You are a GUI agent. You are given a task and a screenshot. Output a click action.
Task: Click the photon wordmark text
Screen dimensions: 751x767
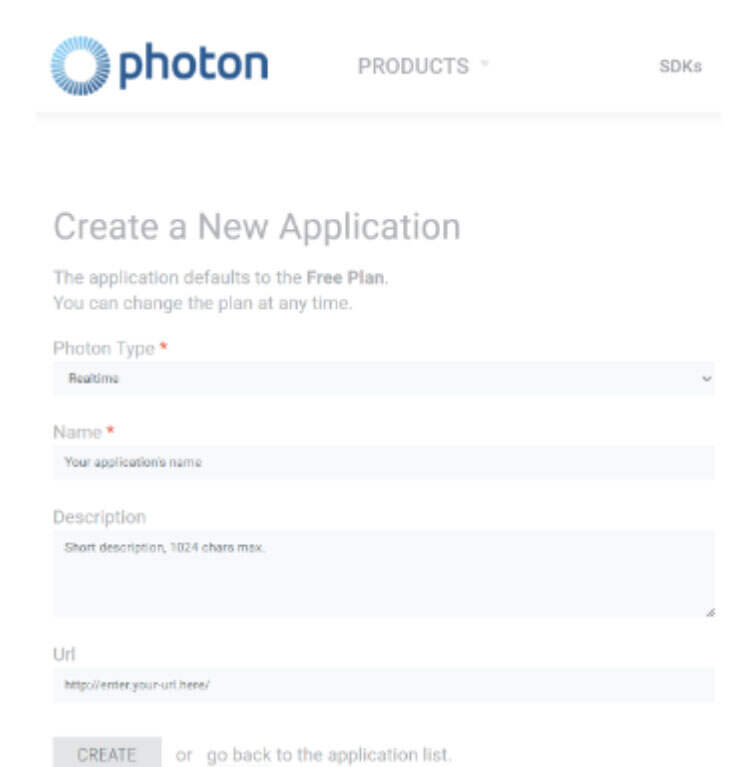coord(193,65)
